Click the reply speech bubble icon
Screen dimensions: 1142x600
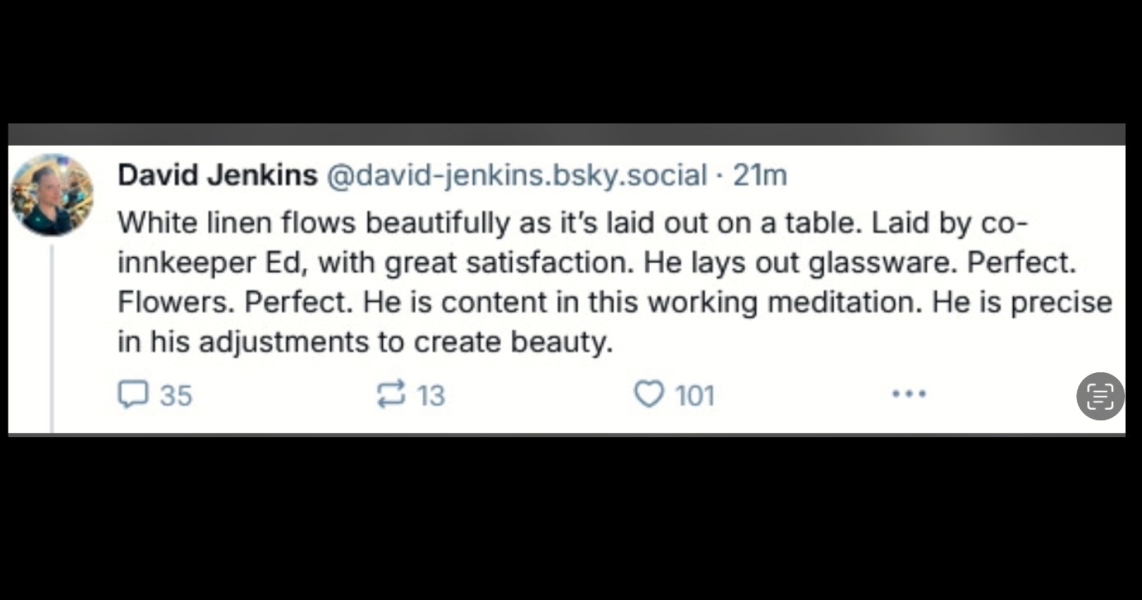132,395
